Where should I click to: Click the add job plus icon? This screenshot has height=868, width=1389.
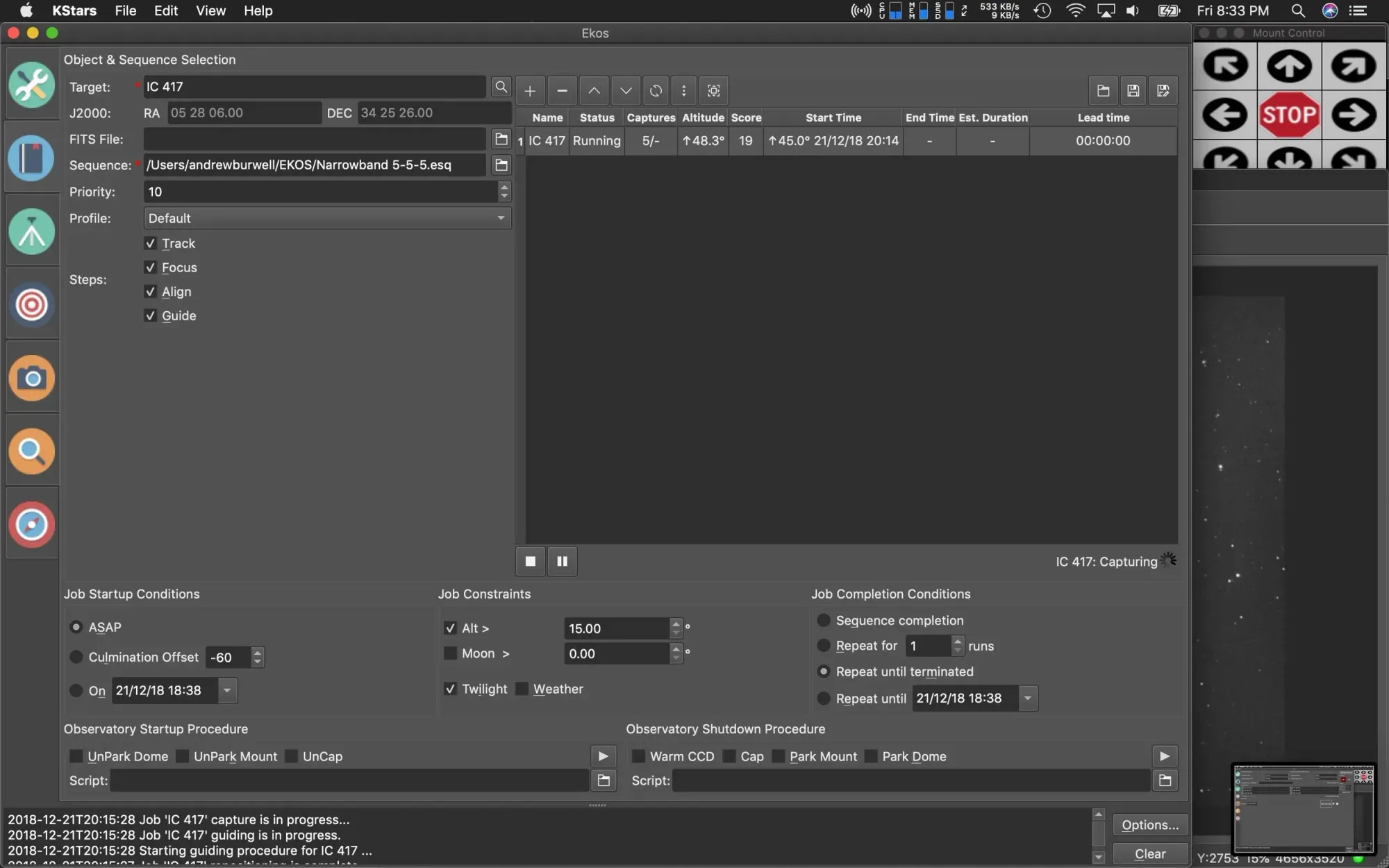tap(530, 91)
